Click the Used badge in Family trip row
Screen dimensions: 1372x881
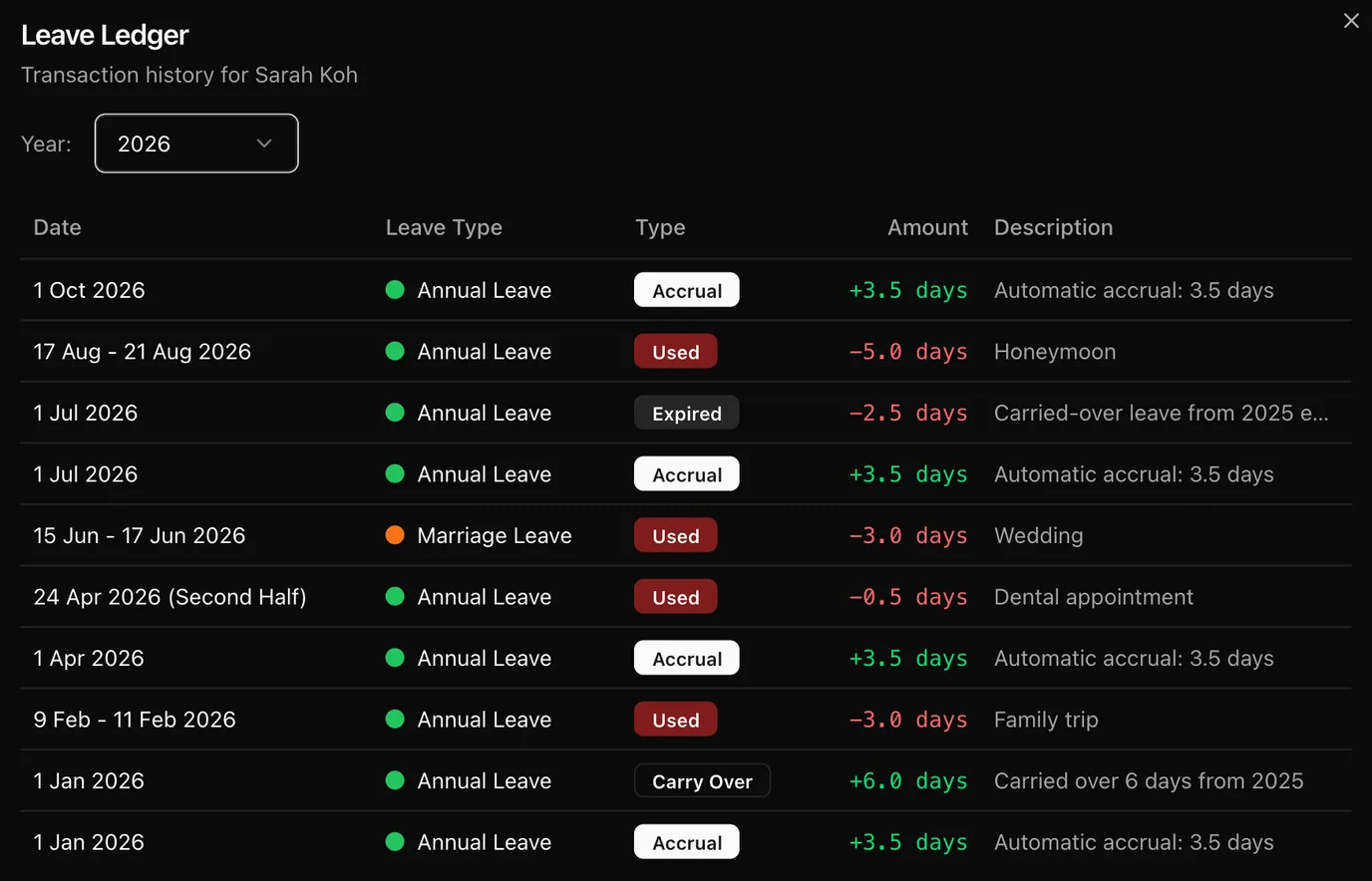[x=676, y=720]
